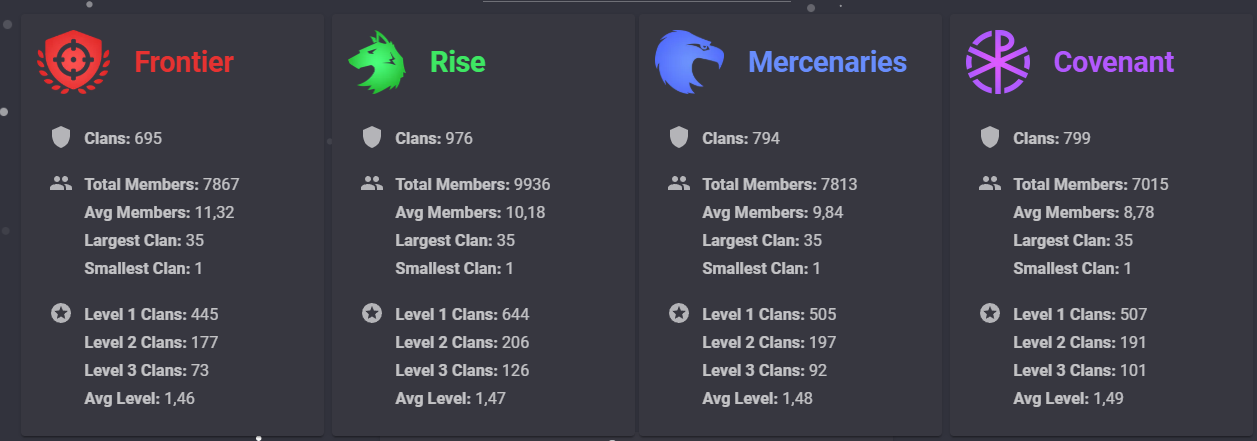The image size is (1257, 441).
Task: Click the star icon beside Covenant Level 1 Clans
Action: (x=990, y=314)
